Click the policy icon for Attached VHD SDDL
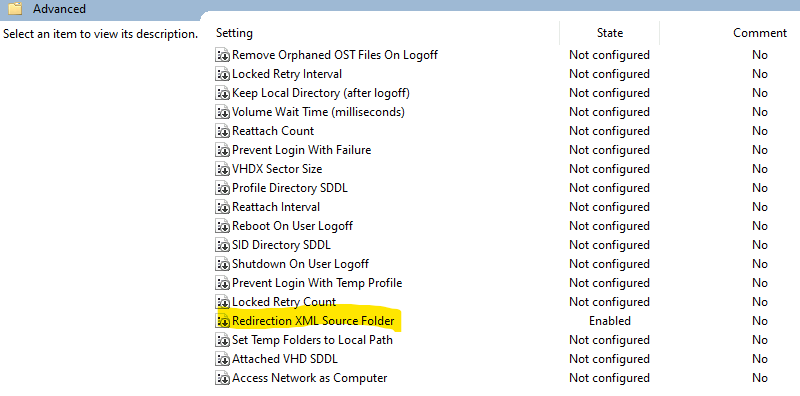Viewport: 800px width, 396px height. pos(222,359)
